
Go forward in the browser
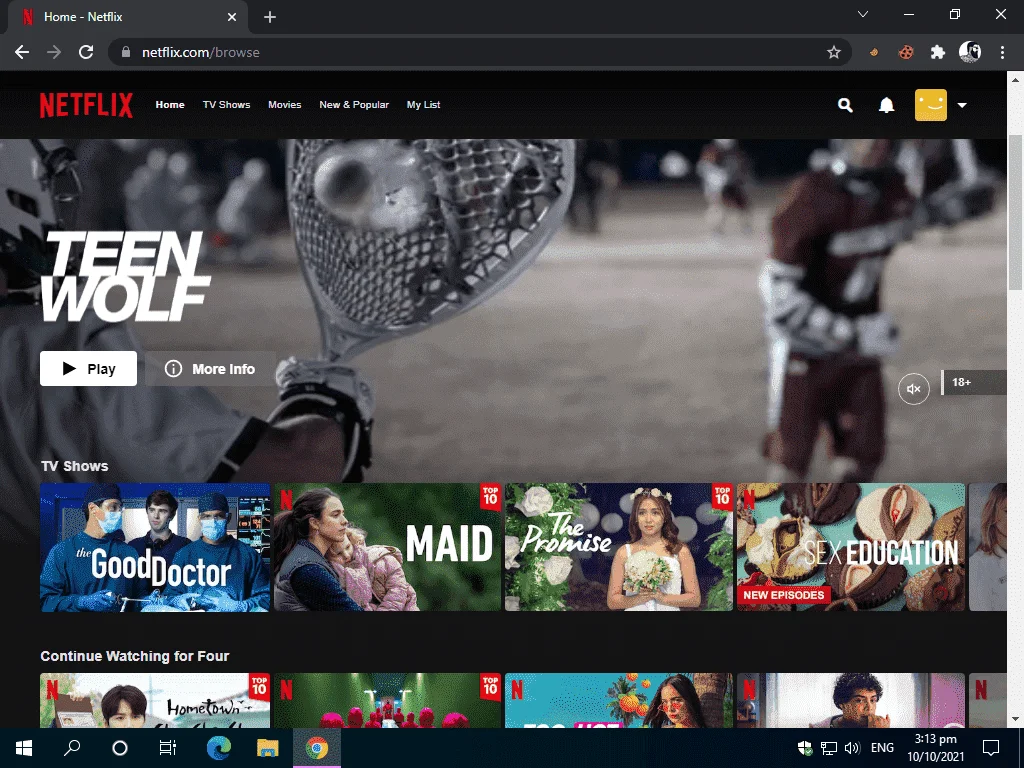pyautogui.click(x=54, y=52)
